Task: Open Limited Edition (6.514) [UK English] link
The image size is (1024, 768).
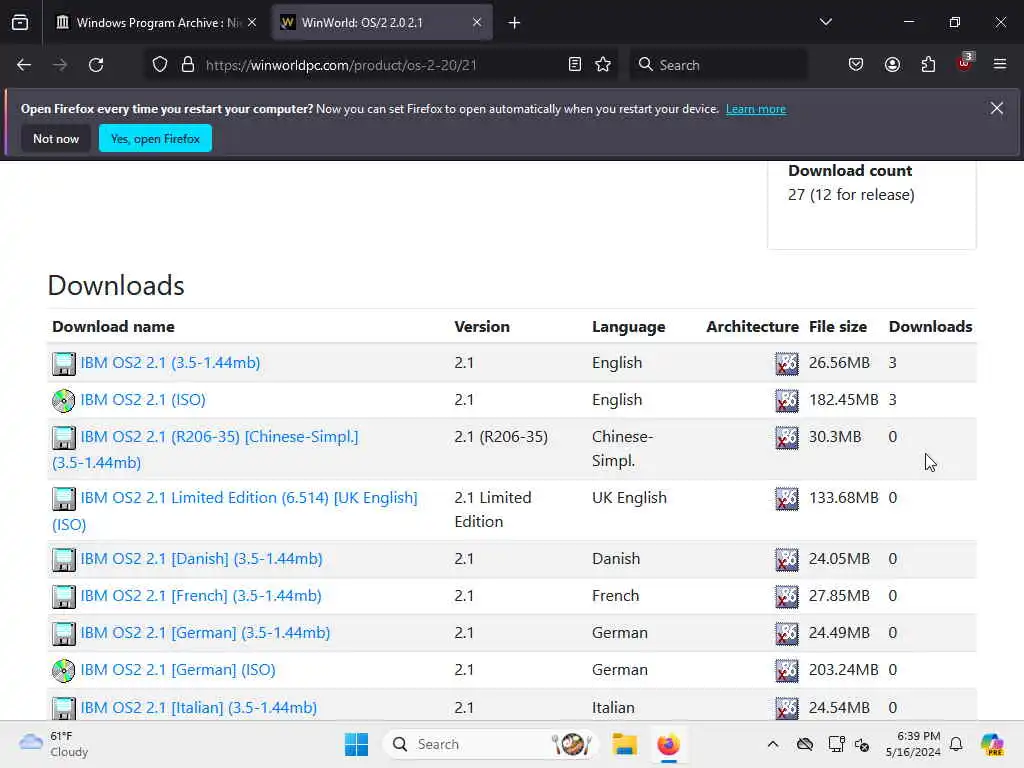Action: coord(249,498)
